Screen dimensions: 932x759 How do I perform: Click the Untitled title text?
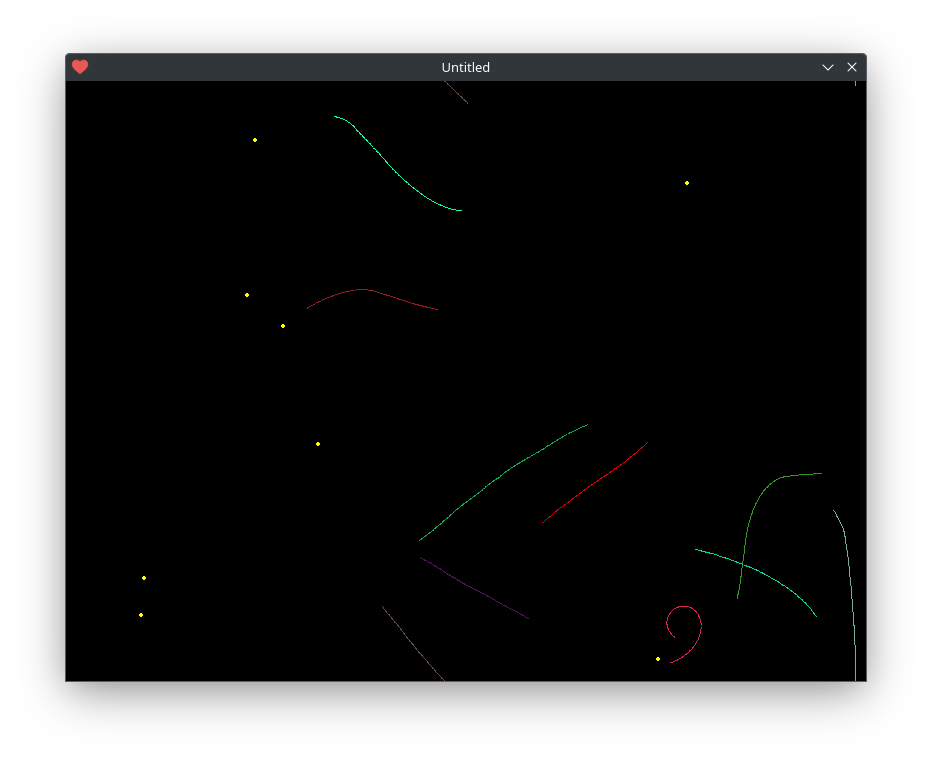click(465, 67)
